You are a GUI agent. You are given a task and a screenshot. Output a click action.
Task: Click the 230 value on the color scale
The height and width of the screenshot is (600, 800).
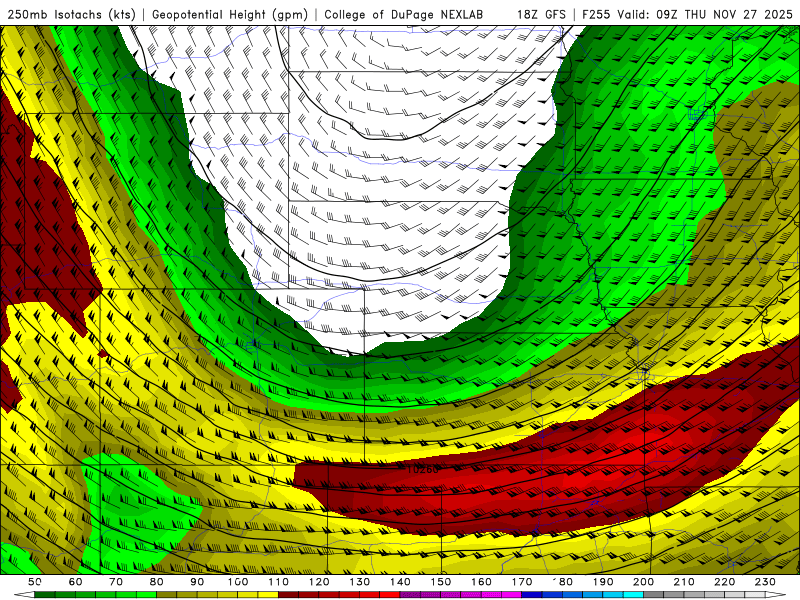765,582
